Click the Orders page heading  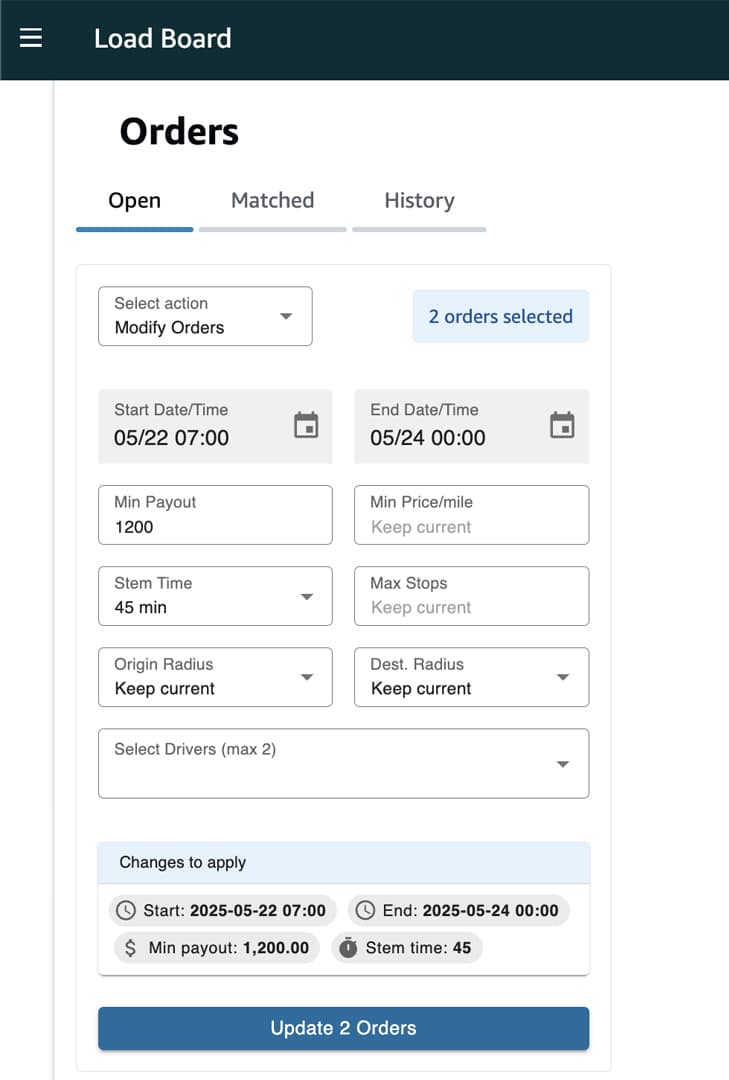coord(179,132)
